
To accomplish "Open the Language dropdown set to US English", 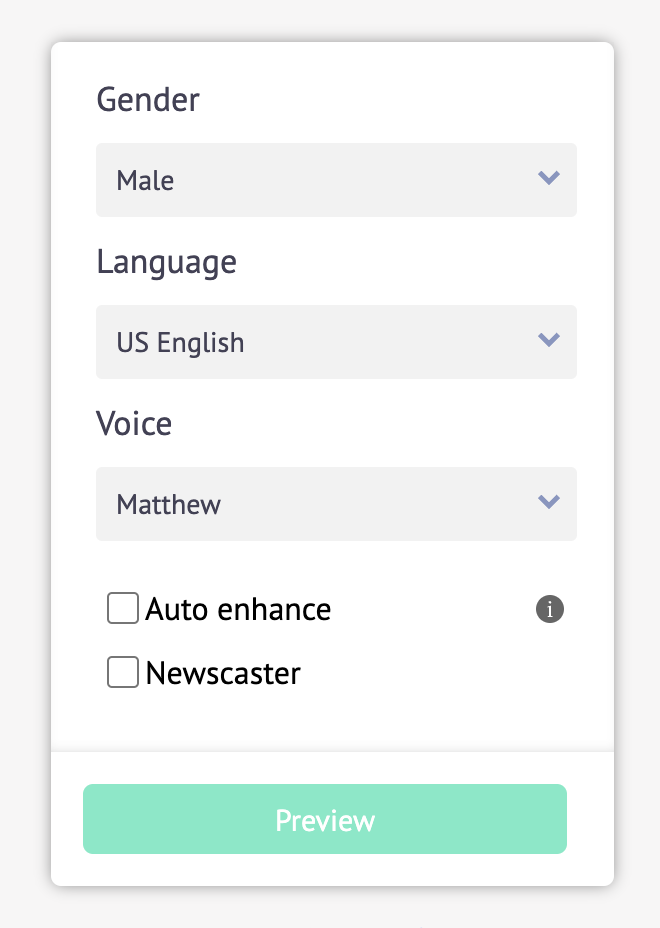I will [336, 342].
